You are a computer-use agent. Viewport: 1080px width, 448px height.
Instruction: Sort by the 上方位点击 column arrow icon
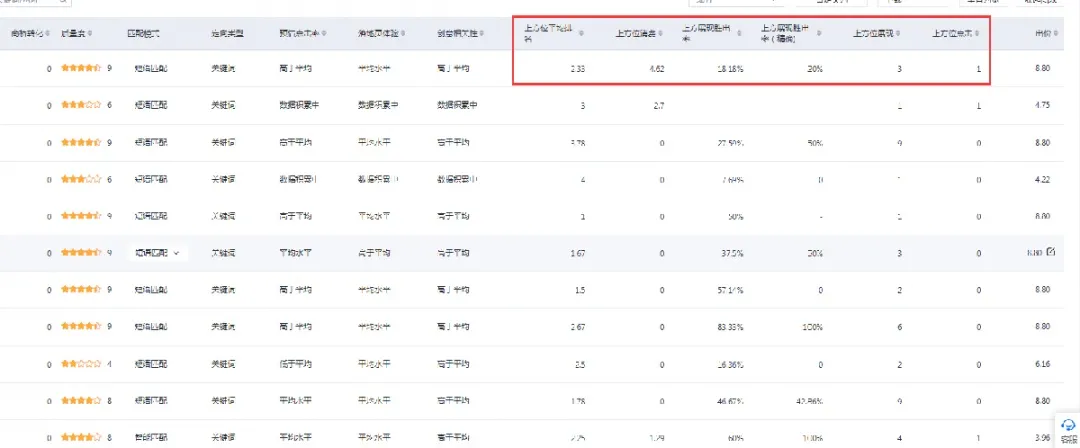977,33
